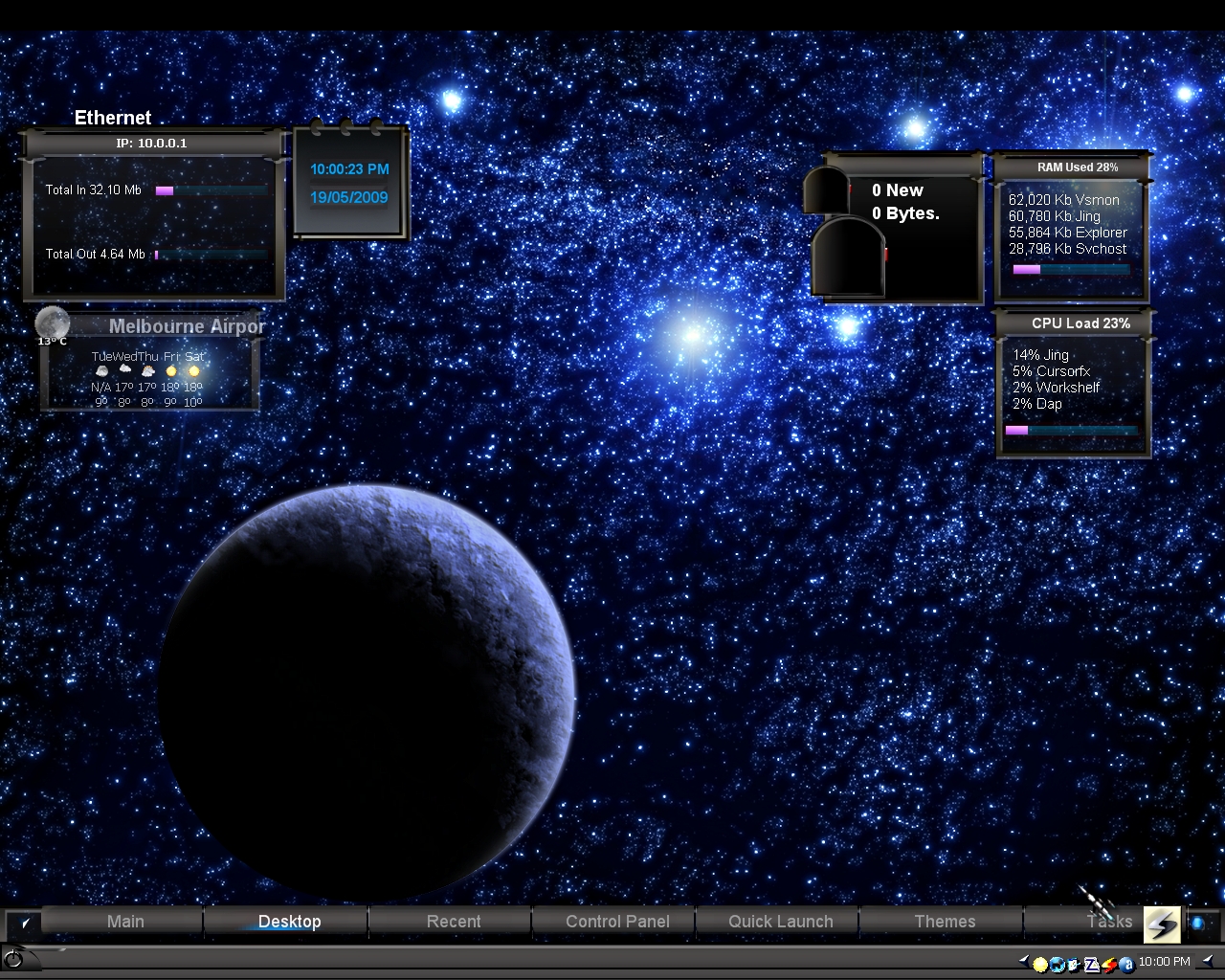
Task: Expand hidden tray icons with the left arrow
Action: coord(1024,961)
